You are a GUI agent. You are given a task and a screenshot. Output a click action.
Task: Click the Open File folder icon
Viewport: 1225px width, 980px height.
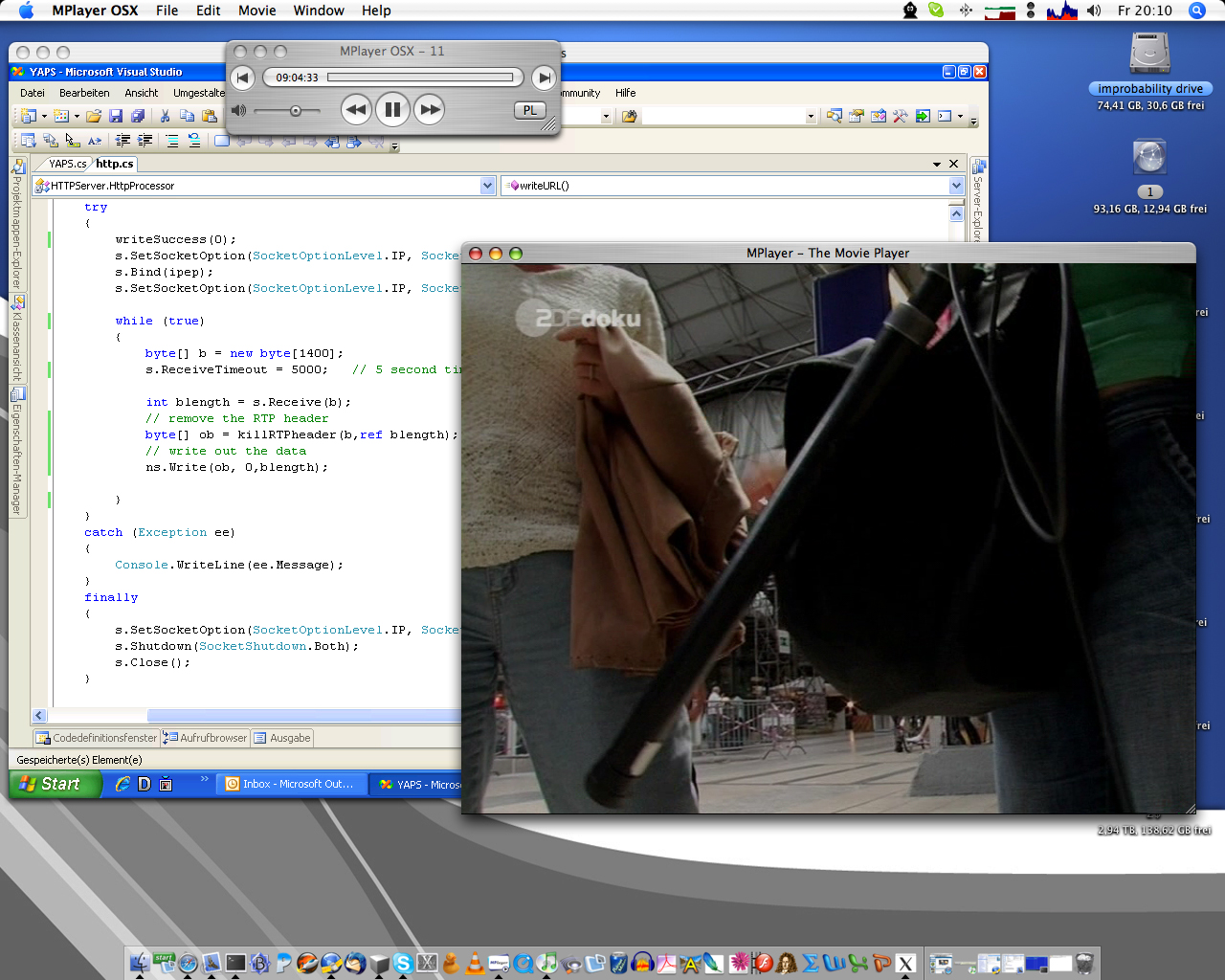coord(94,116)
